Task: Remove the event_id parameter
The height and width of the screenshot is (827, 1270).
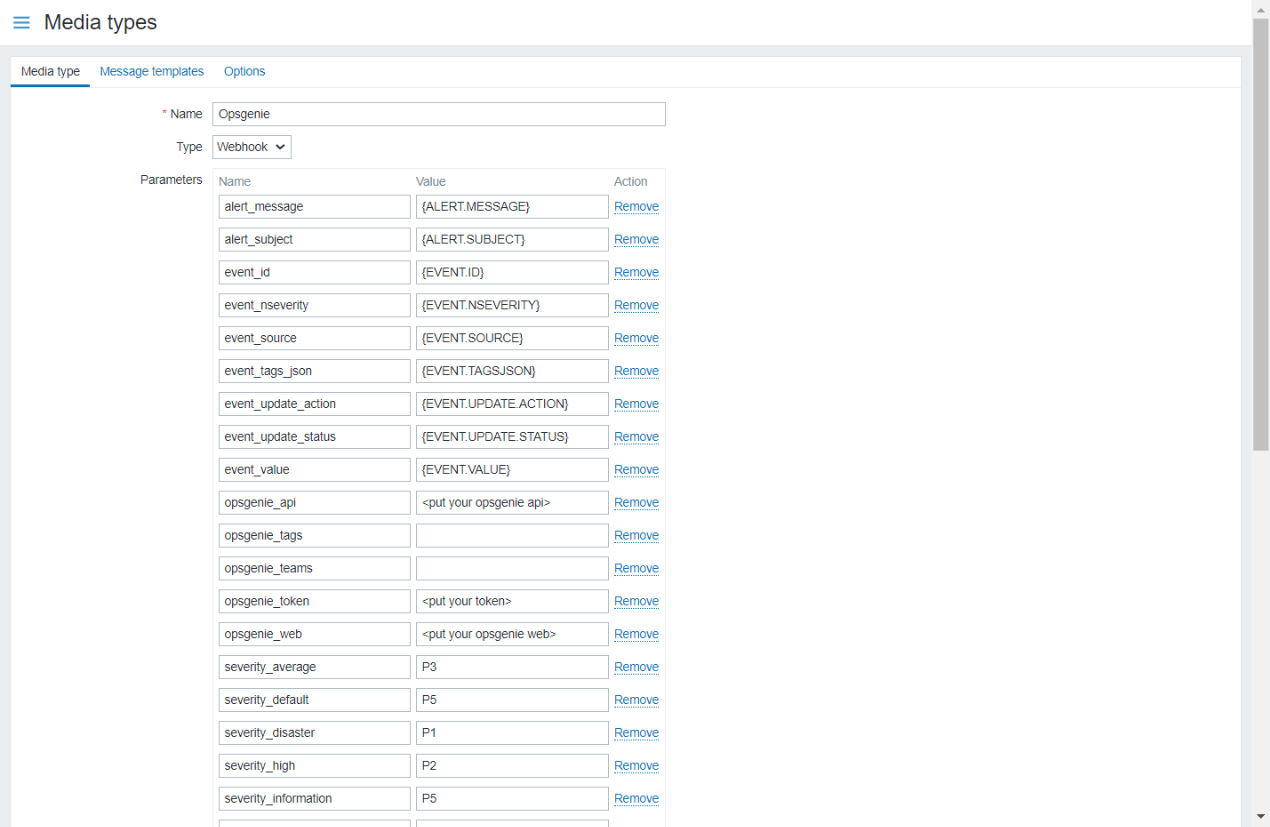Action: (x=636, y=273)
